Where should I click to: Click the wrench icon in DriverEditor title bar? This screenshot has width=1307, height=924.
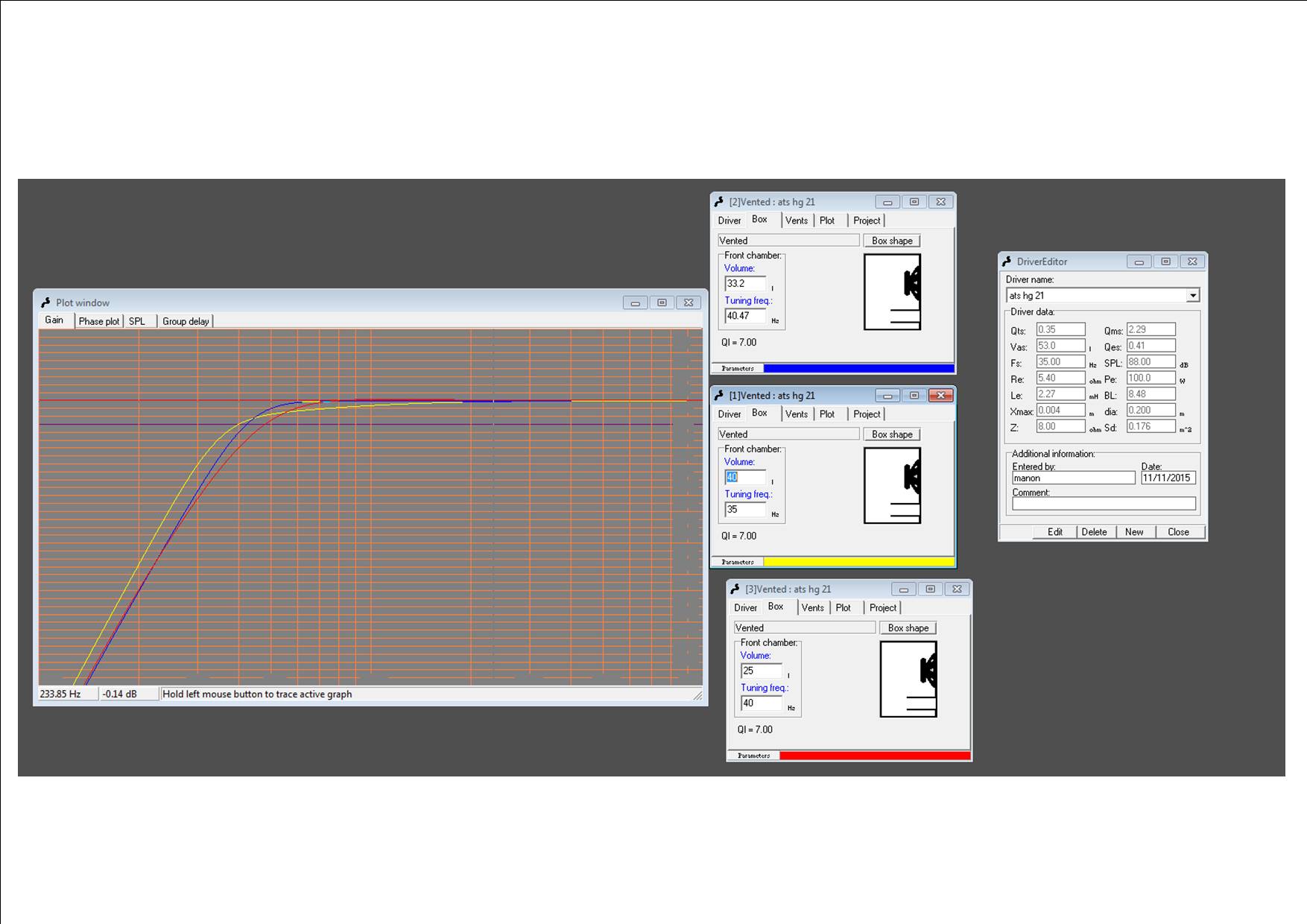coord(1007,262)
